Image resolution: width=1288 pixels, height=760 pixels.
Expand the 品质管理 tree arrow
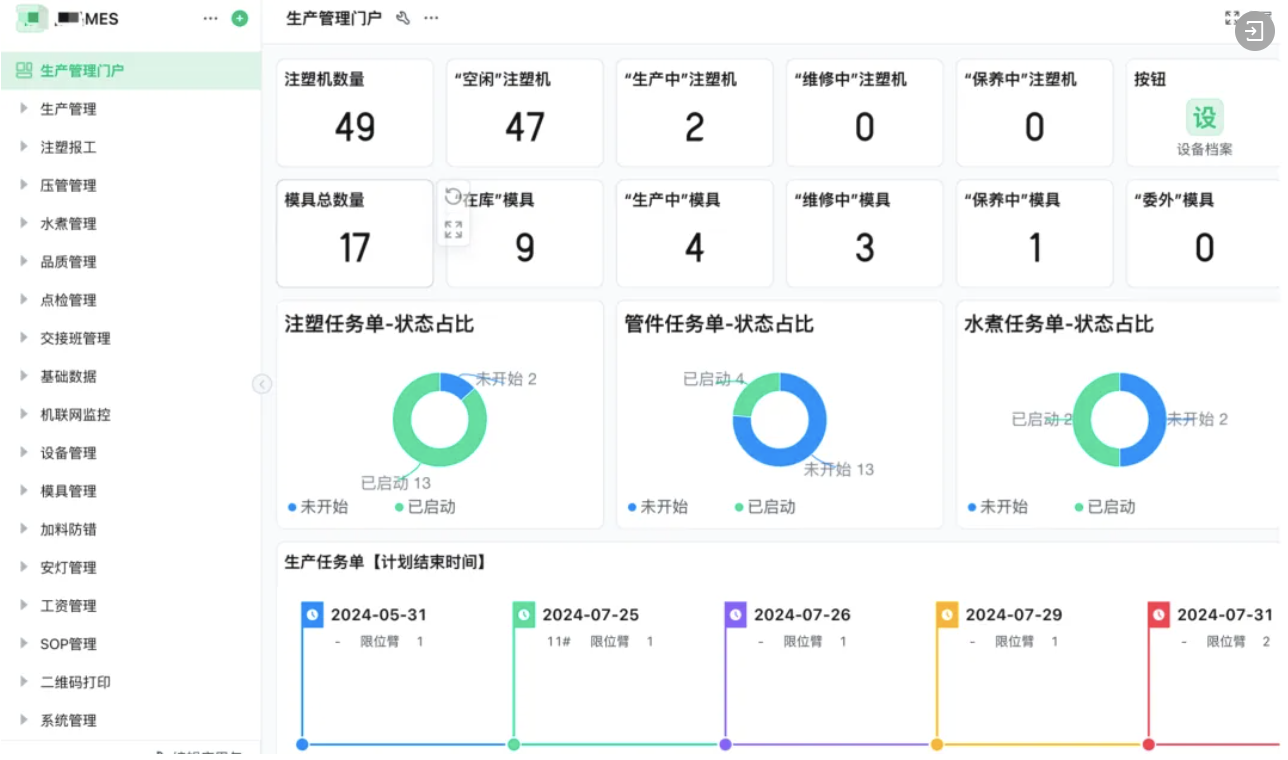coord(24,261)
